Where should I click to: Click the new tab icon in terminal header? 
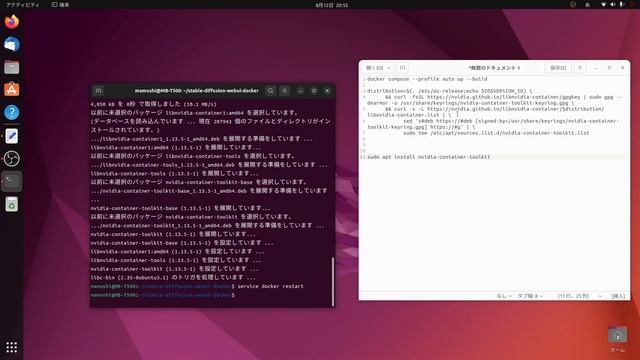[98, 91]
